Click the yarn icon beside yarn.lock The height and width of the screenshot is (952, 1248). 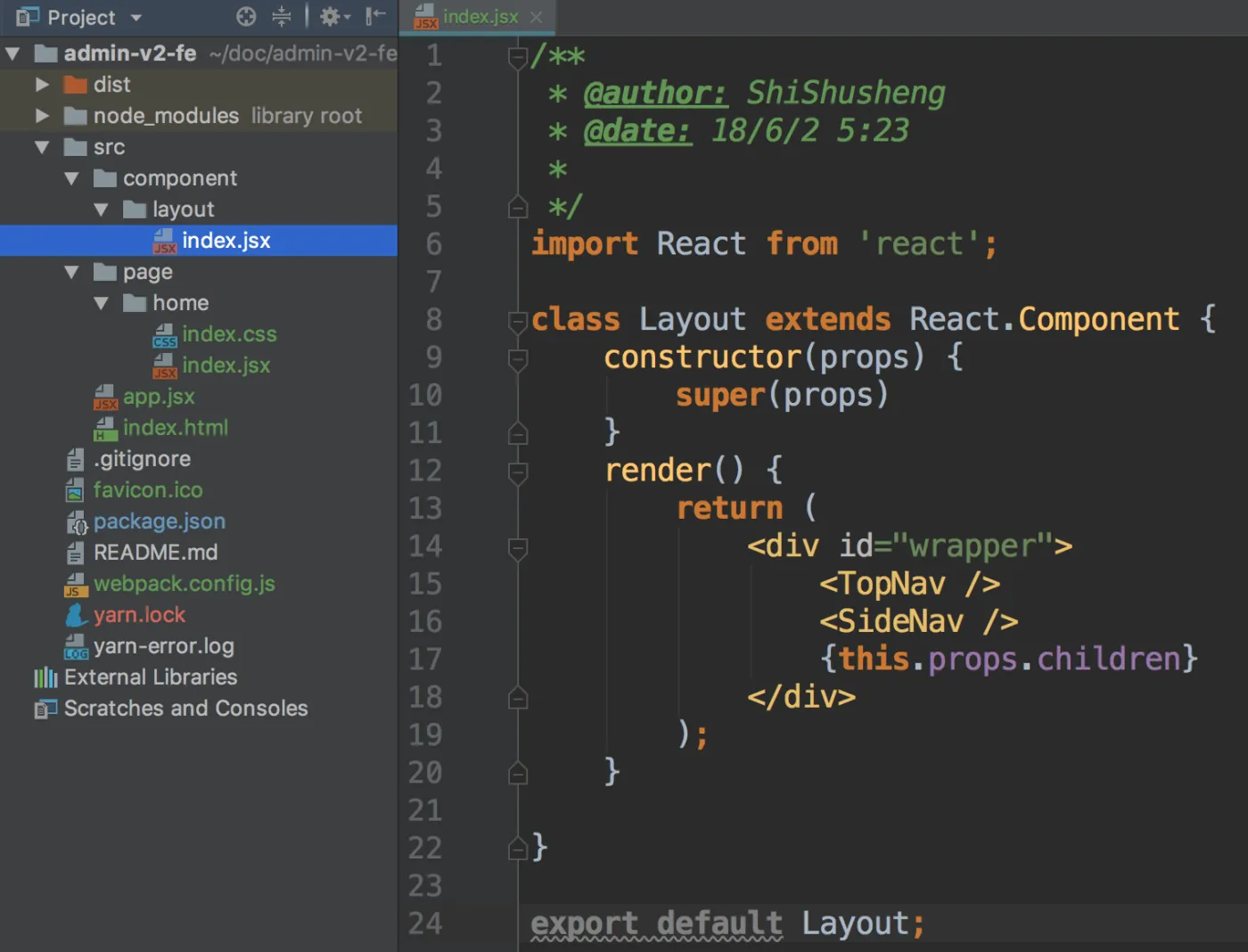(76, 615)
